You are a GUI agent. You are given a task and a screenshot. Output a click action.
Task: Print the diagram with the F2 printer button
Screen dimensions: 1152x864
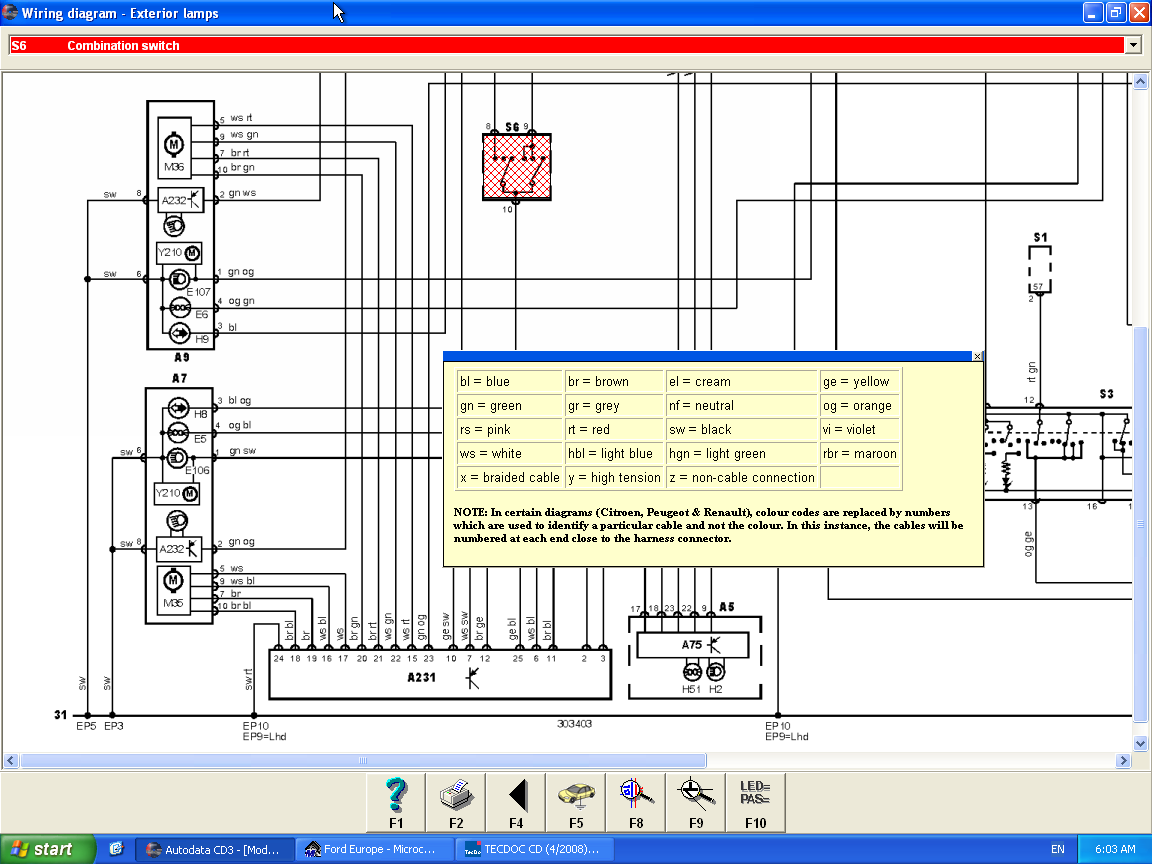click(456, 802)
